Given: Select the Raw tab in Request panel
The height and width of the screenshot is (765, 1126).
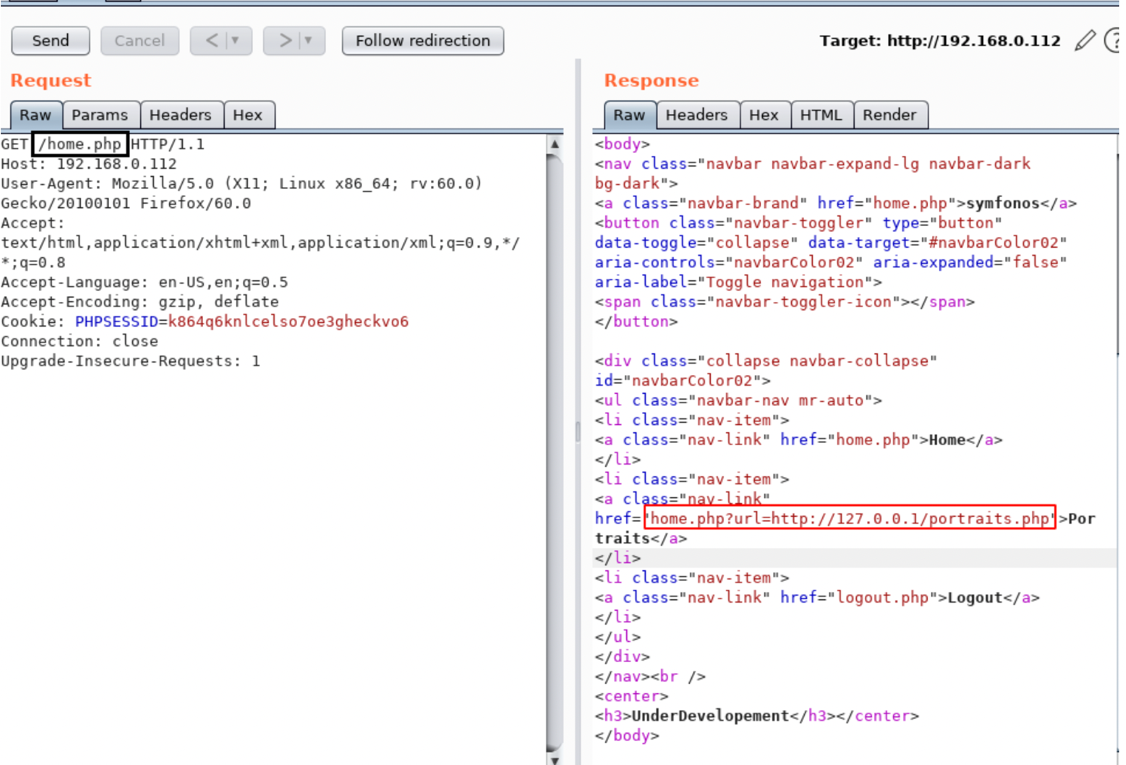Looking at the screenshot, I should click(x=36, y=115).
